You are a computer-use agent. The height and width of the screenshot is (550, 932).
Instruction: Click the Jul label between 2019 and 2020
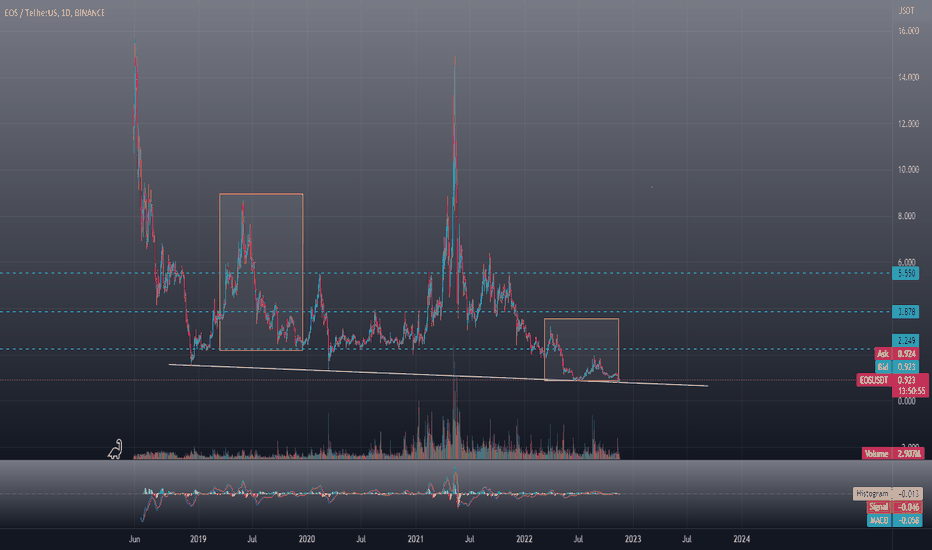coord(252,539)
